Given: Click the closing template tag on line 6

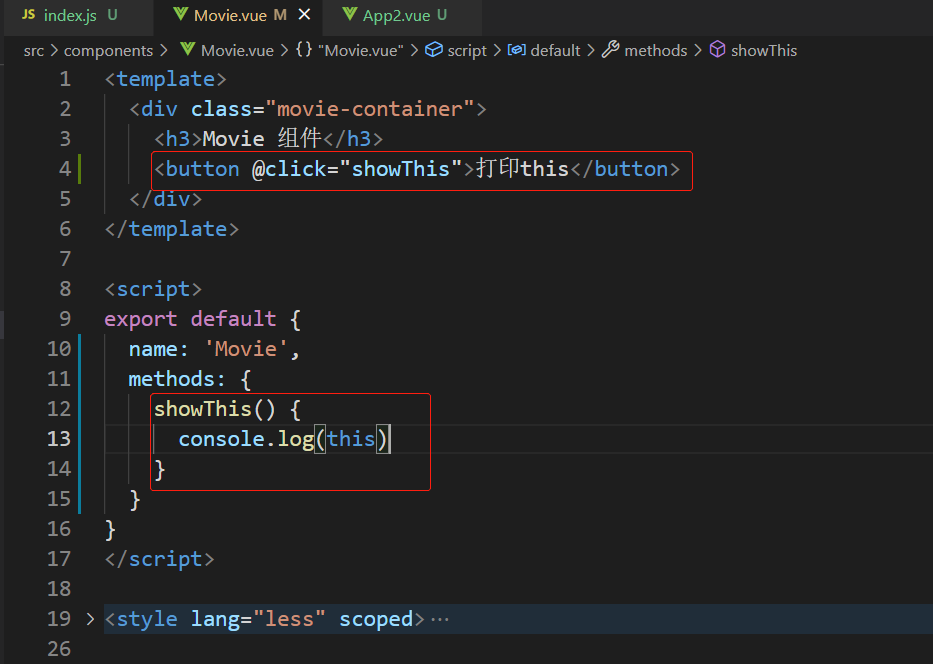Looking at the screenshot, I should tap(171, 230).
